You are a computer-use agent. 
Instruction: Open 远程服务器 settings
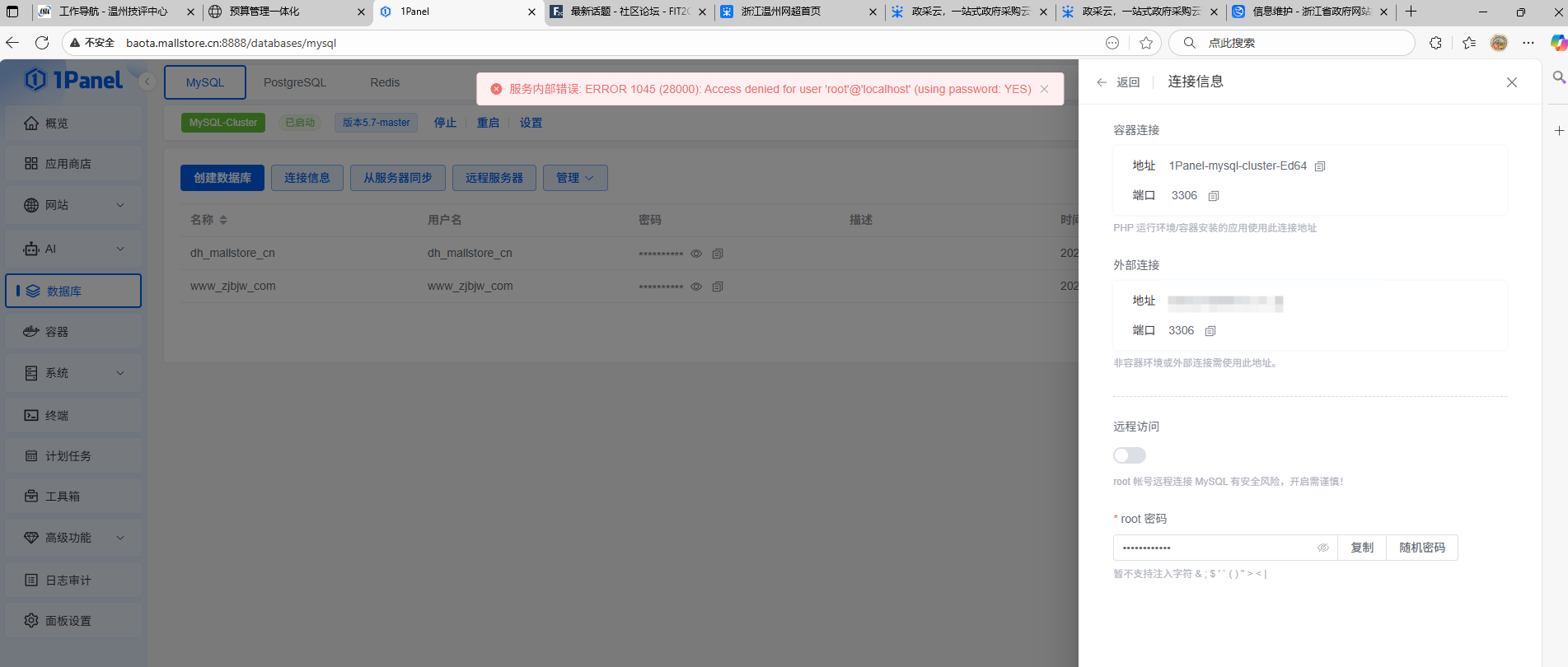494,178
